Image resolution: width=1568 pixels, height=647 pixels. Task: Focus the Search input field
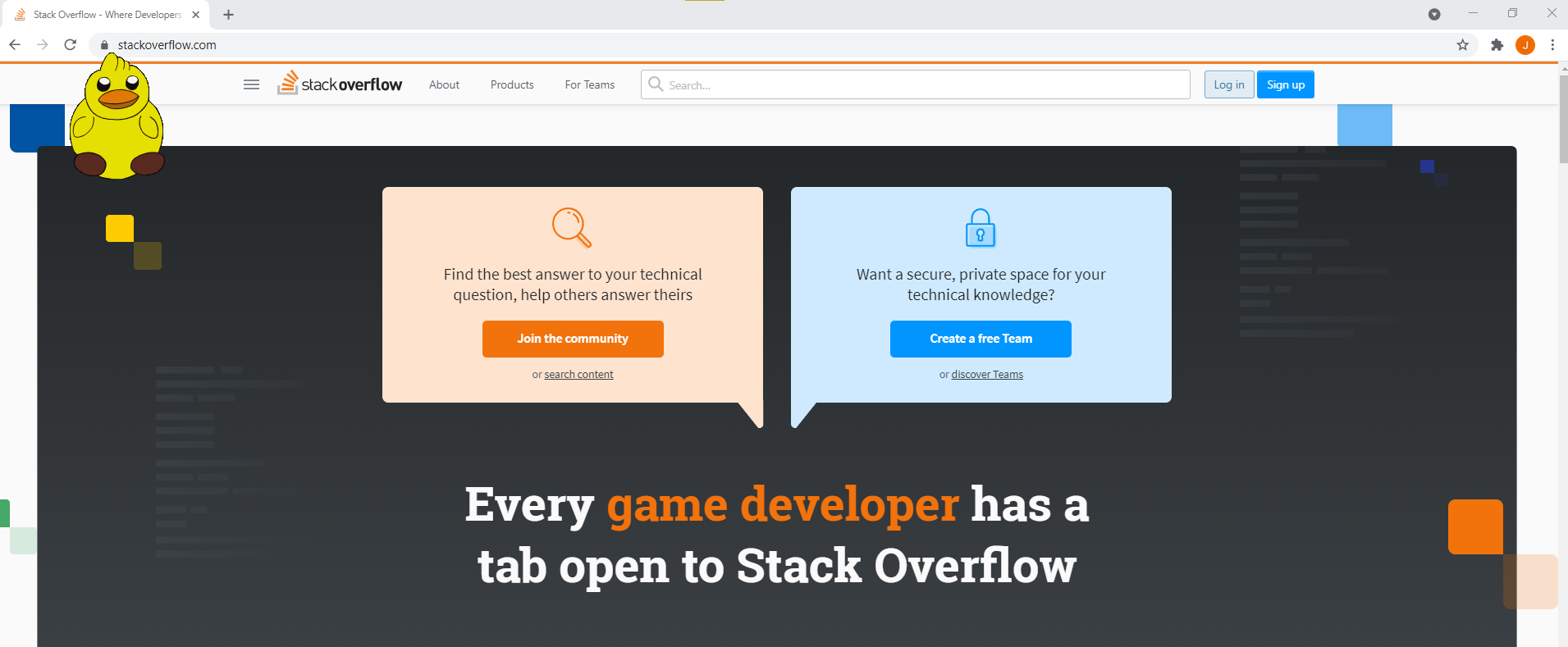point(916,84)
